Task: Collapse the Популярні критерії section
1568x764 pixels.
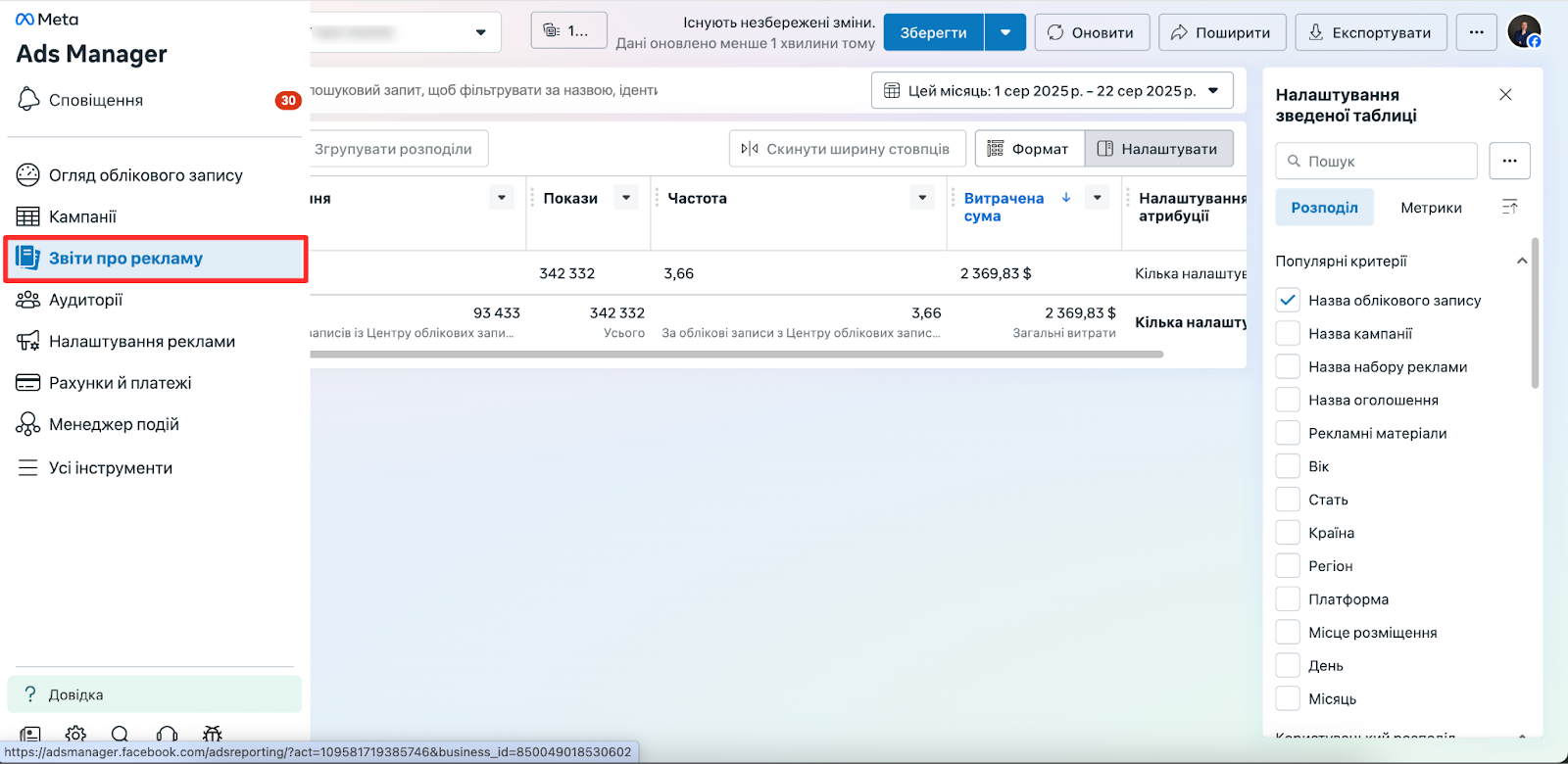Action: [x=1521, y=261]
